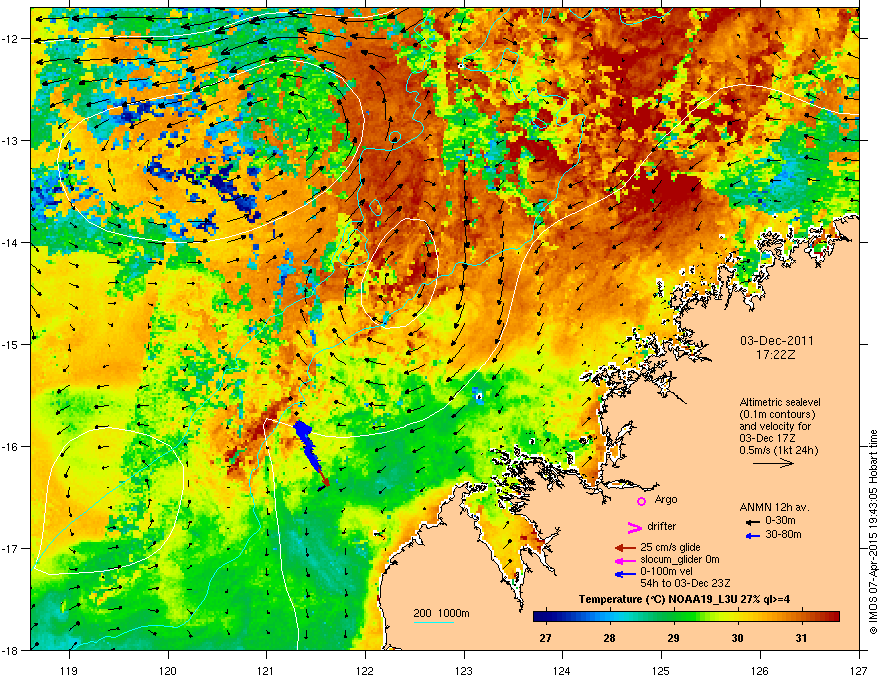Click the 121 longitude axis label
The height and width of the screenshot is (680, 880).
coord(266,670)
